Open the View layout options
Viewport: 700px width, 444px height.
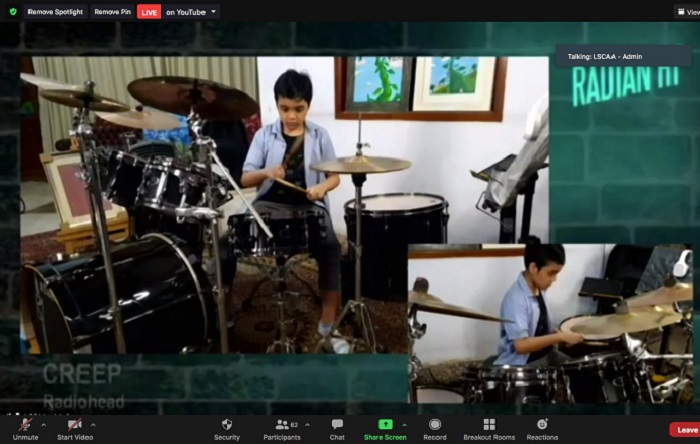686,12
